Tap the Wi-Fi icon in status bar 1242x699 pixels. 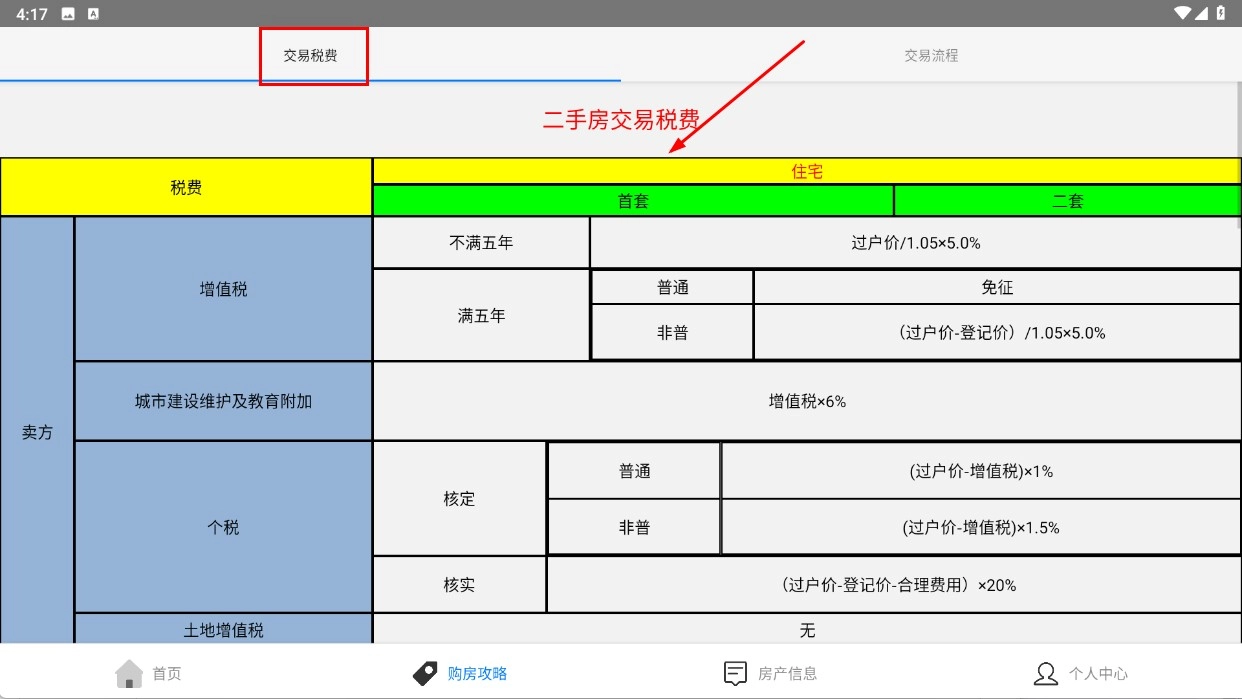[1184, 13]
